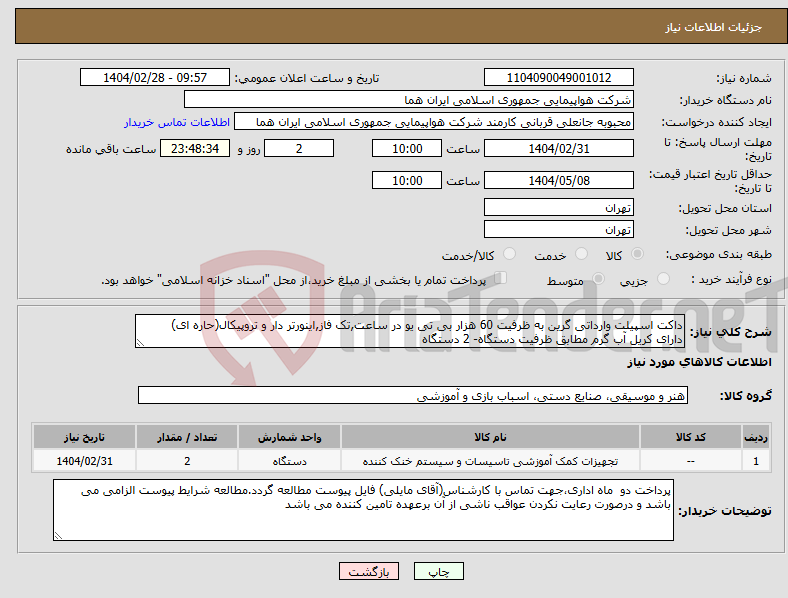Click the response deadline hour 10:00 field
The width and height of the screenshot is (788, 598).
point(407,148)
